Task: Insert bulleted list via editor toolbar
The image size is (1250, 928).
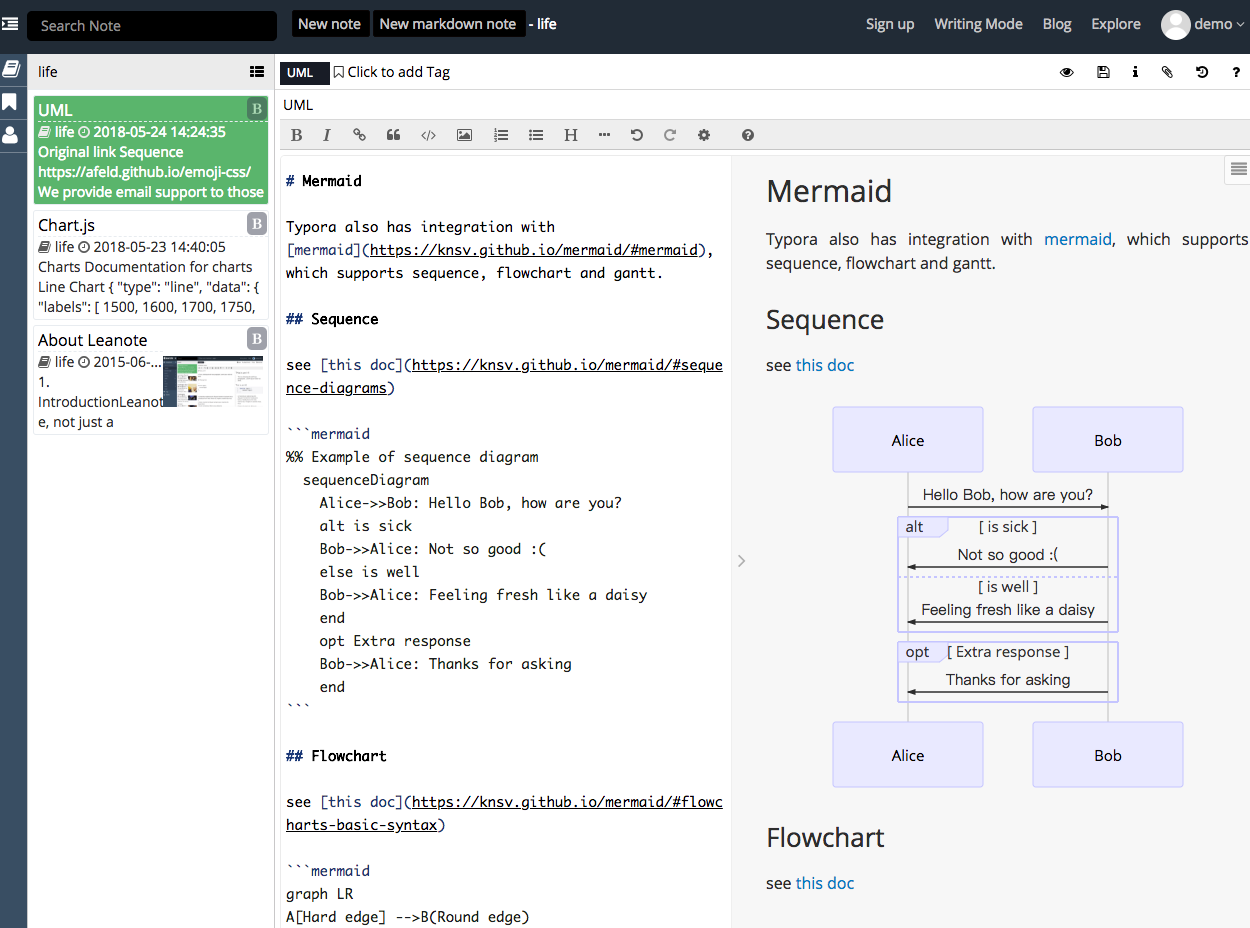Action: pyautogui.click(x=536, y=135)
